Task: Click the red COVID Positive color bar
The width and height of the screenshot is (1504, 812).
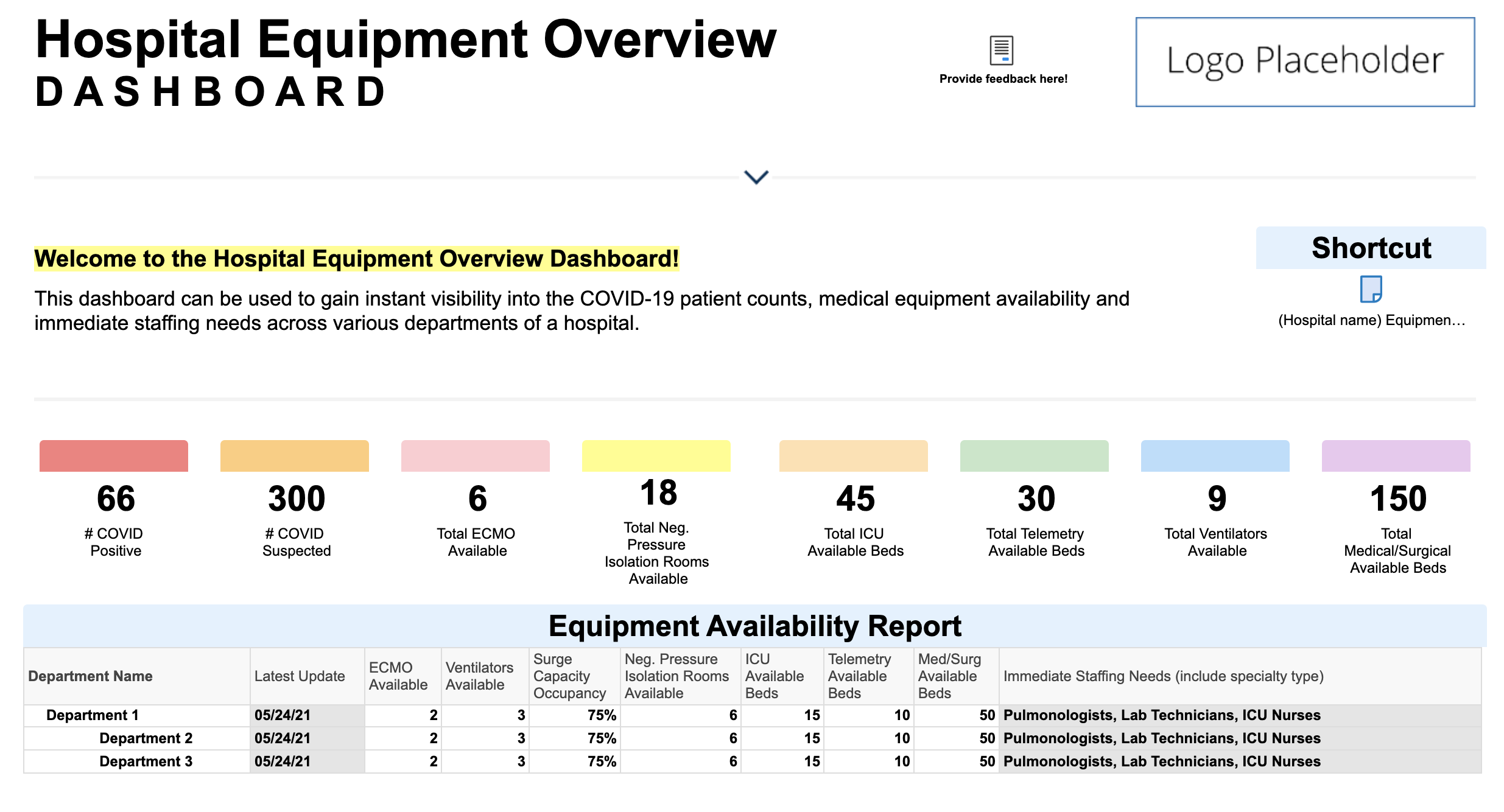Action: tap(114, 456)
